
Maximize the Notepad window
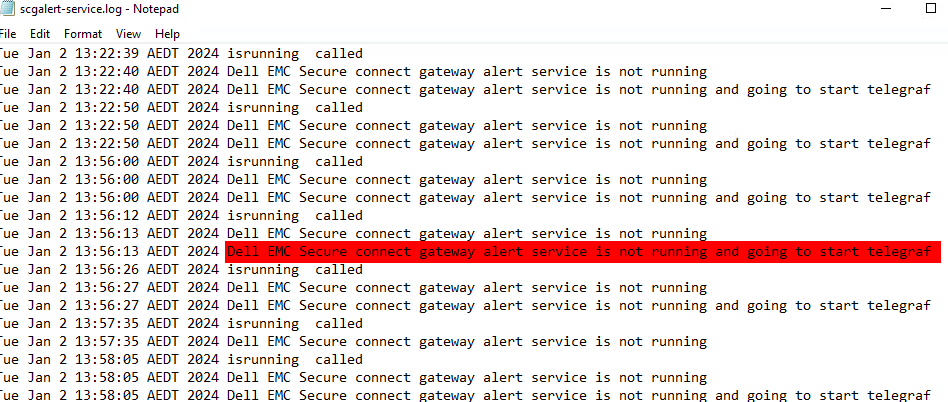931,9
